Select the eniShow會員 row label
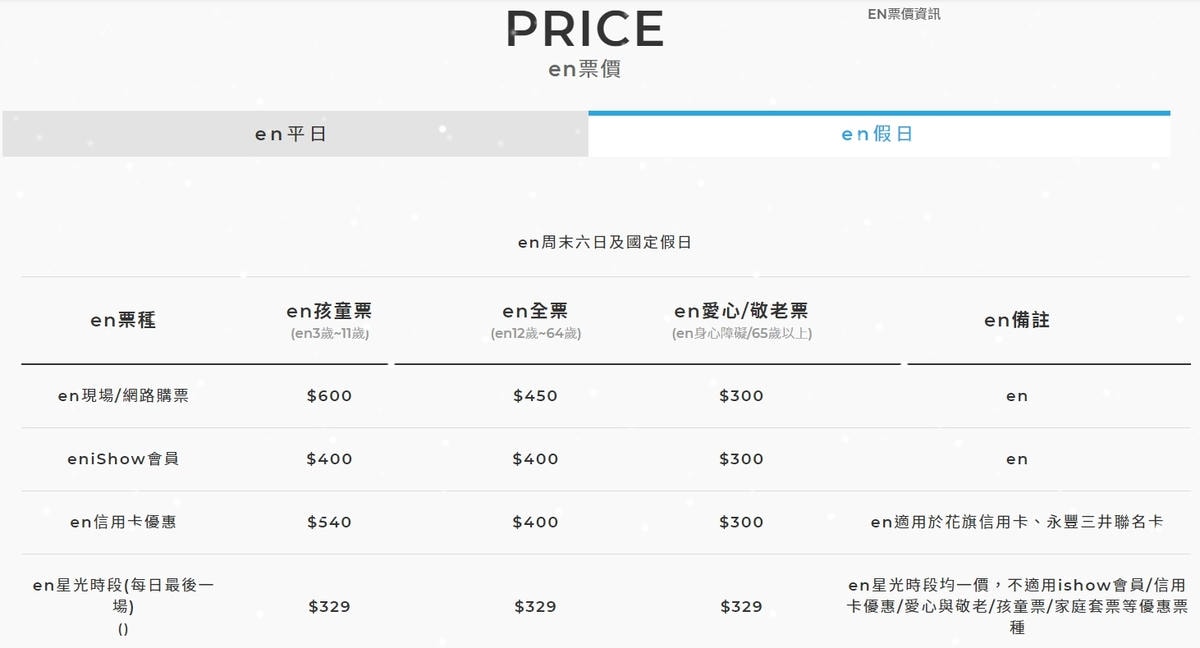This screenshot has width=1200, height=648. (x=123, y=459)
